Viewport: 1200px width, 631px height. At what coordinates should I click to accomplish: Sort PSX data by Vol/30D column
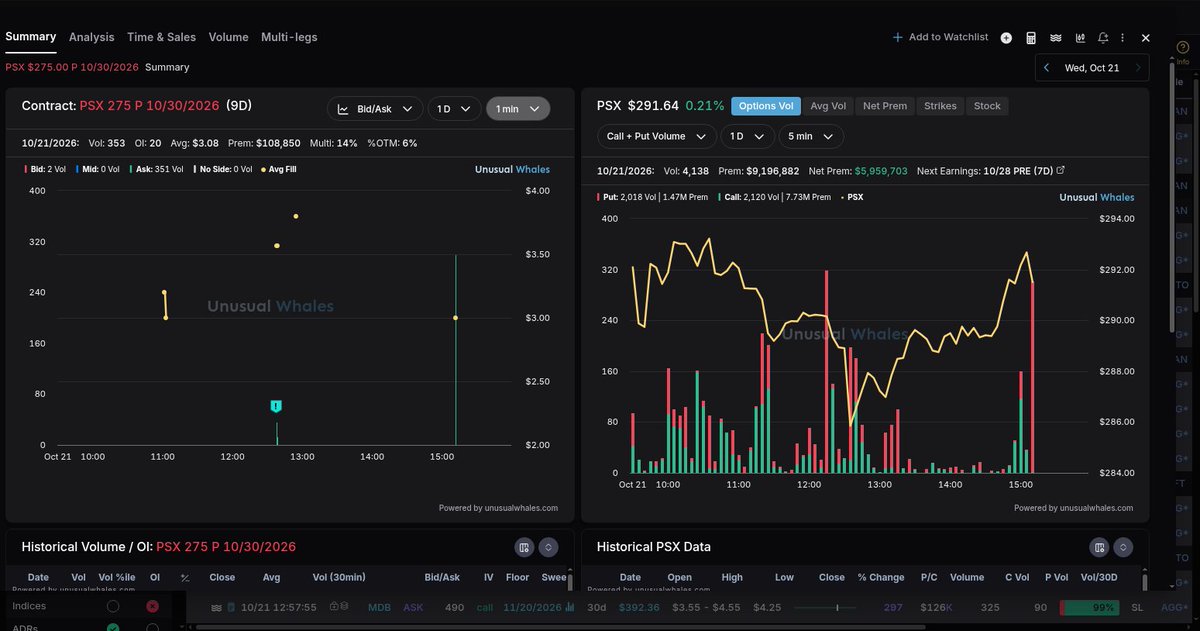[1097, 577]
